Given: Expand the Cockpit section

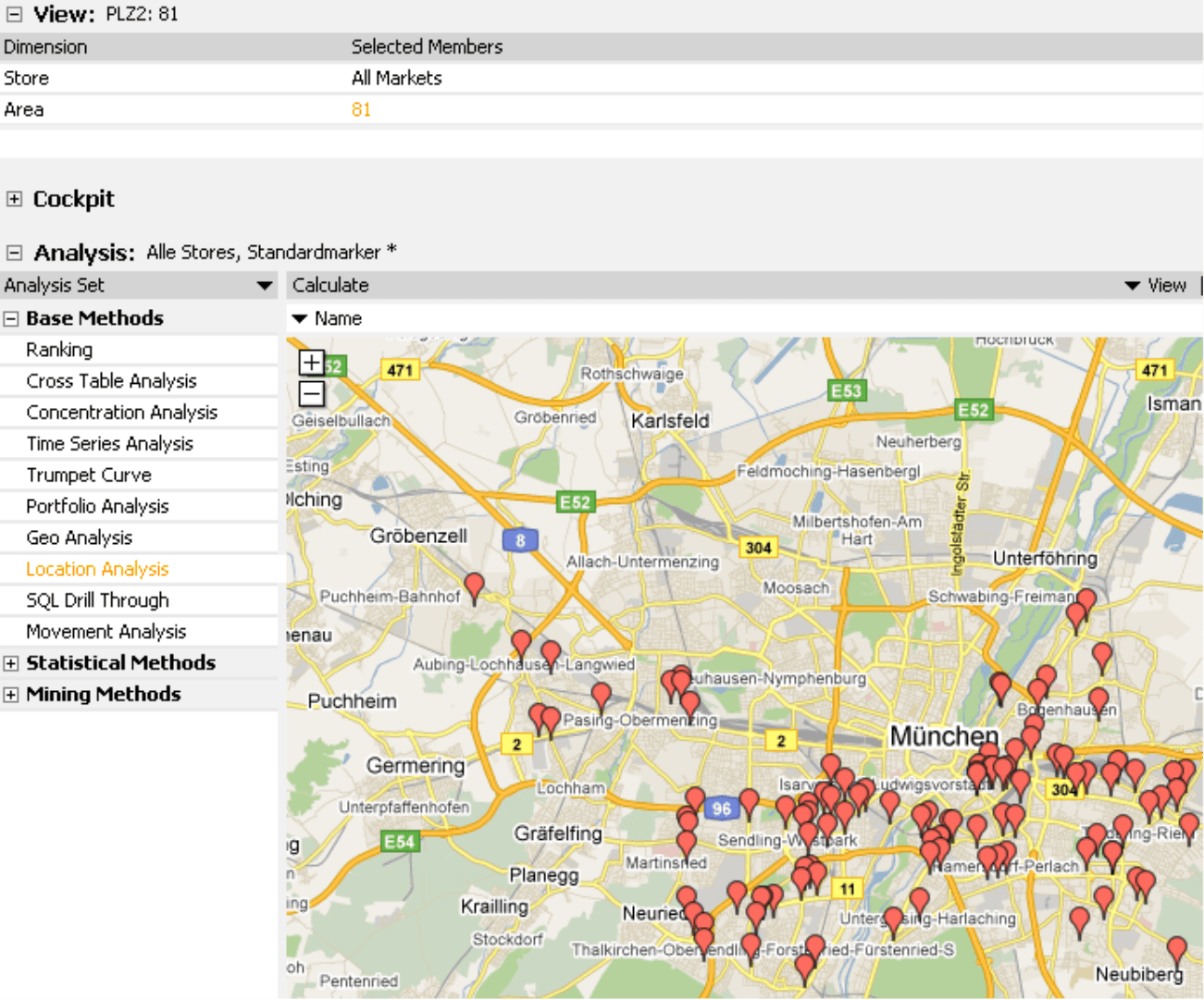Looking at the screenshot, I should coord(14,199).
